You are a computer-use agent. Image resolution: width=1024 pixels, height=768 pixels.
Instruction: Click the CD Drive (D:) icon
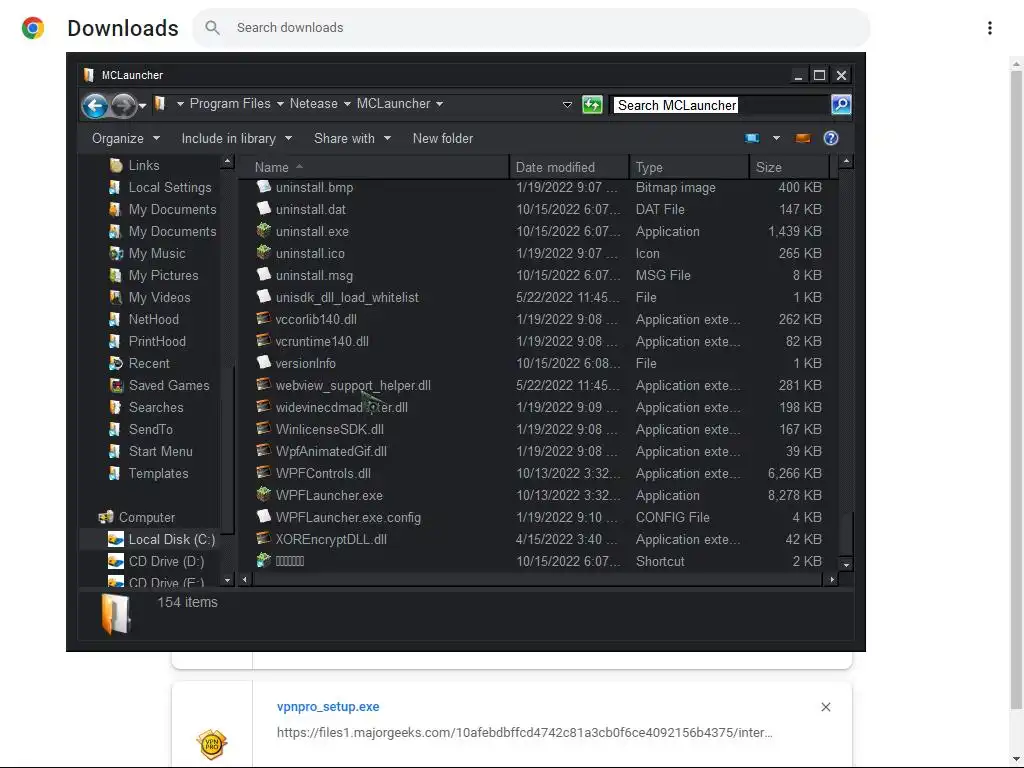pyautogui.click(x=116, y=561)
